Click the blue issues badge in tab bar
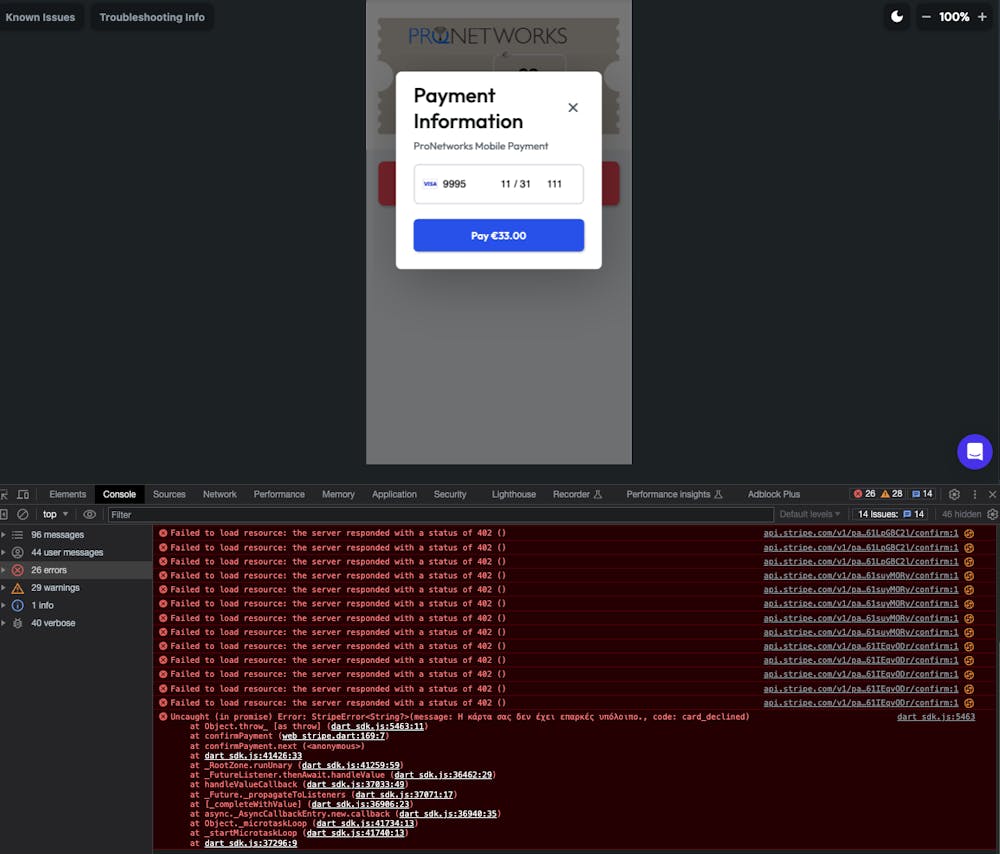 coord(922,494)
